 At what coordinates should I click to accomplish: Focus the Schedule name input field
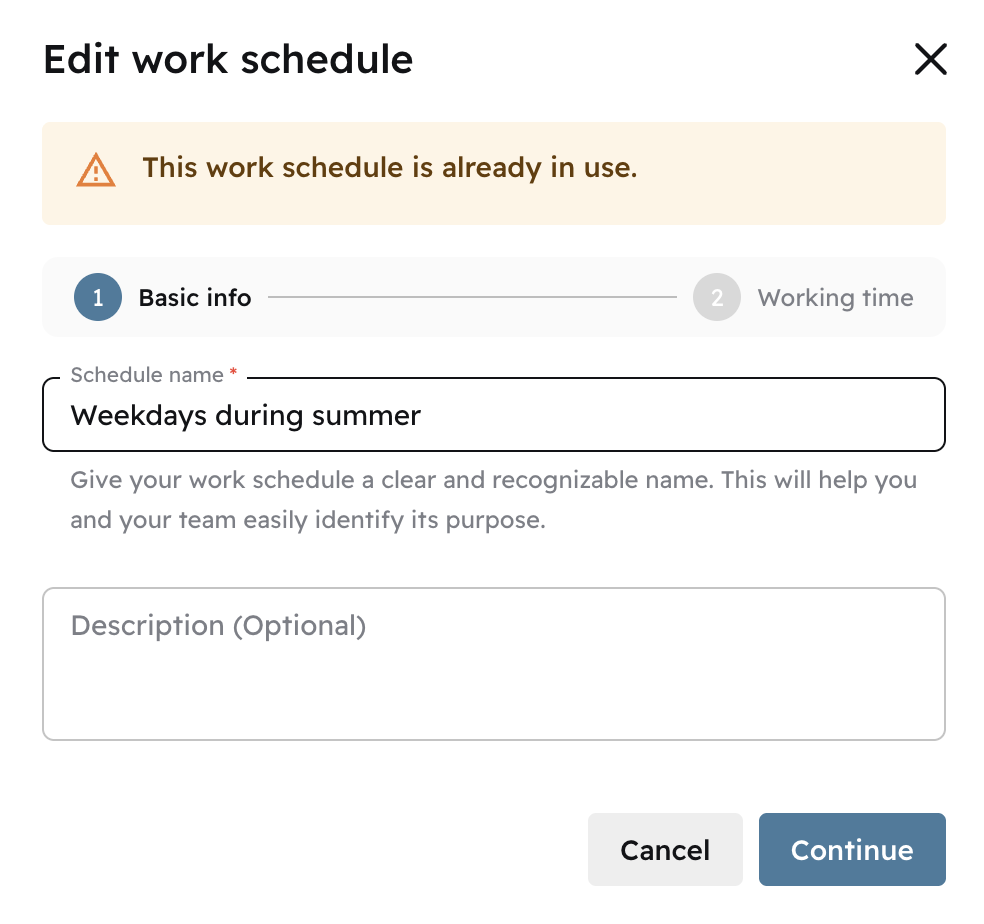pyautogui.click(x=493, y=414)
